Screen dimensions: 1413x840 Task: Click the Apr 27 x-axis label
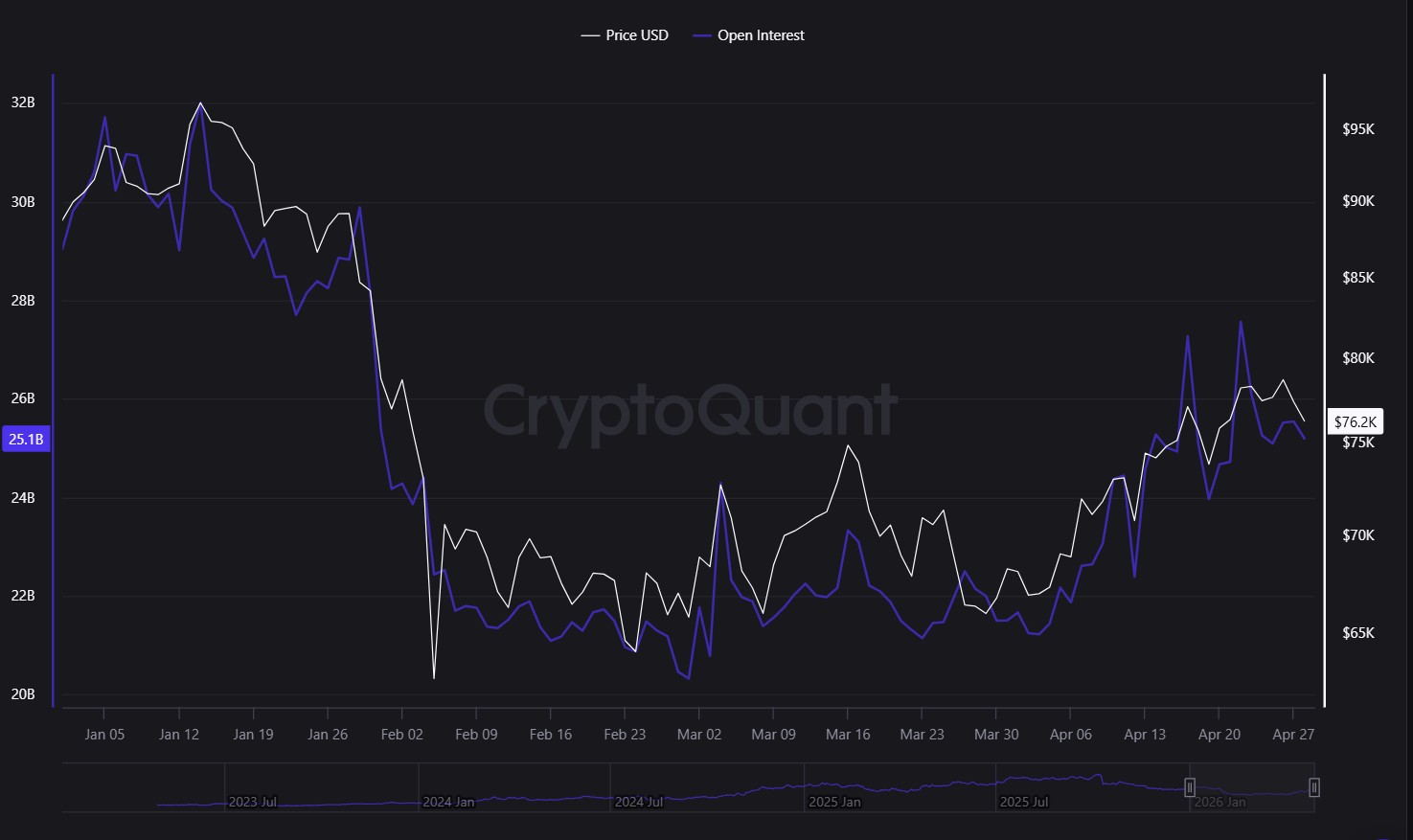pyautogui.click(x=1294, y=734)
